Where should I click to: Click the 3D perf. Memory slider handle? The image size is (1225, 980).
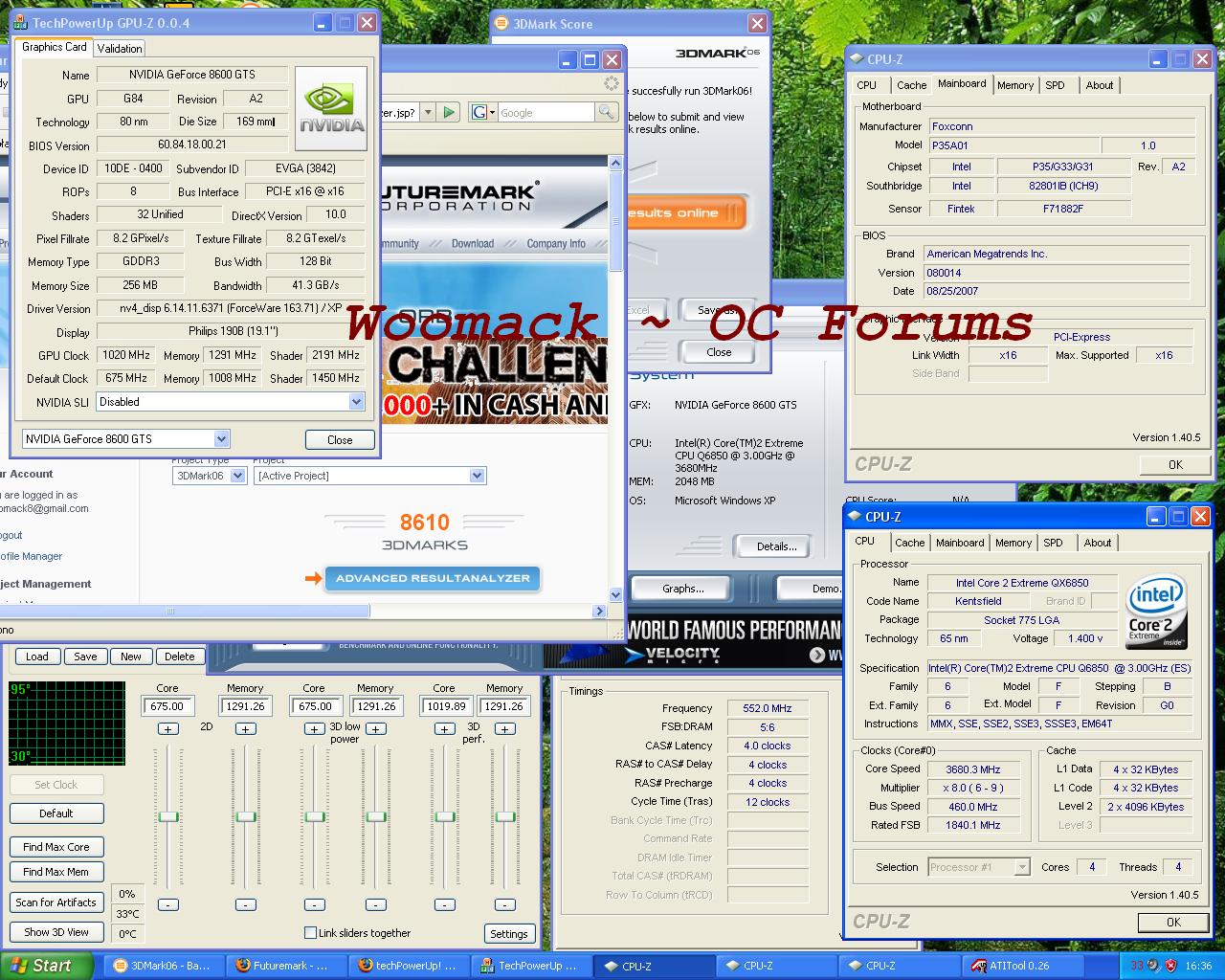[505, 816]
